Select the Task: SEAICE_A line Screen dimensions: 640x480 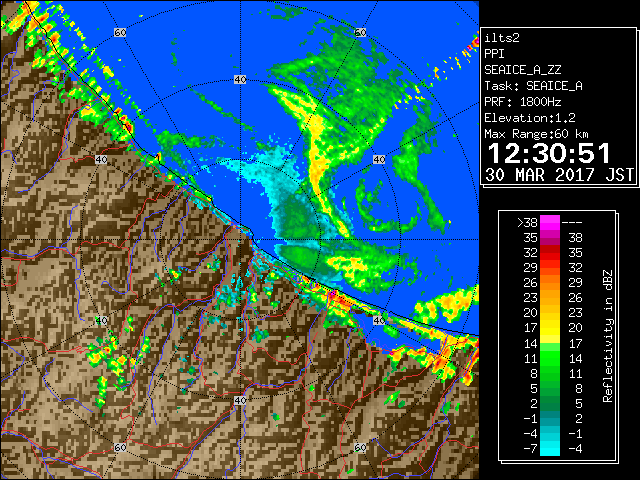point(533,86)
